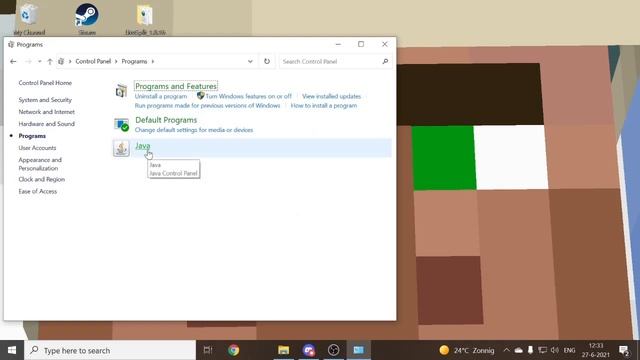Open the weather widget showing 24°C Zonnig

[x=467, y=350]
